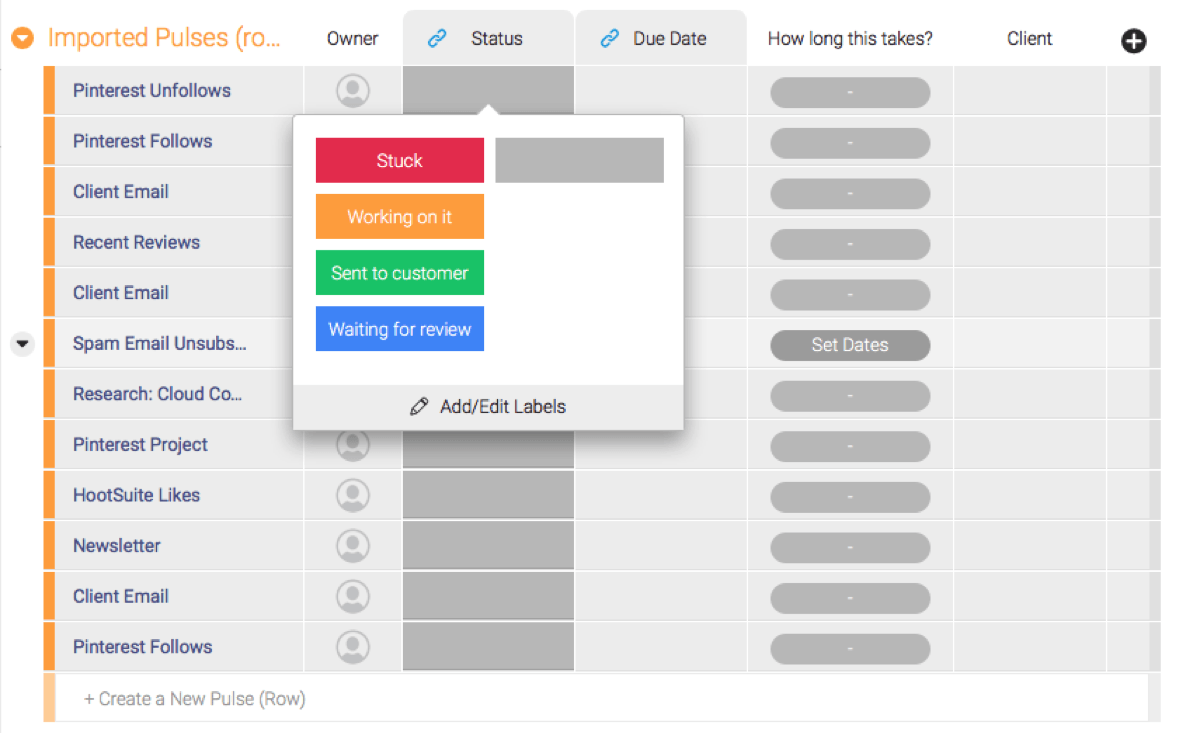Select the blue Waiting for review label
The height and width of the screenshot is (734, 1178).
pos(400,329)
